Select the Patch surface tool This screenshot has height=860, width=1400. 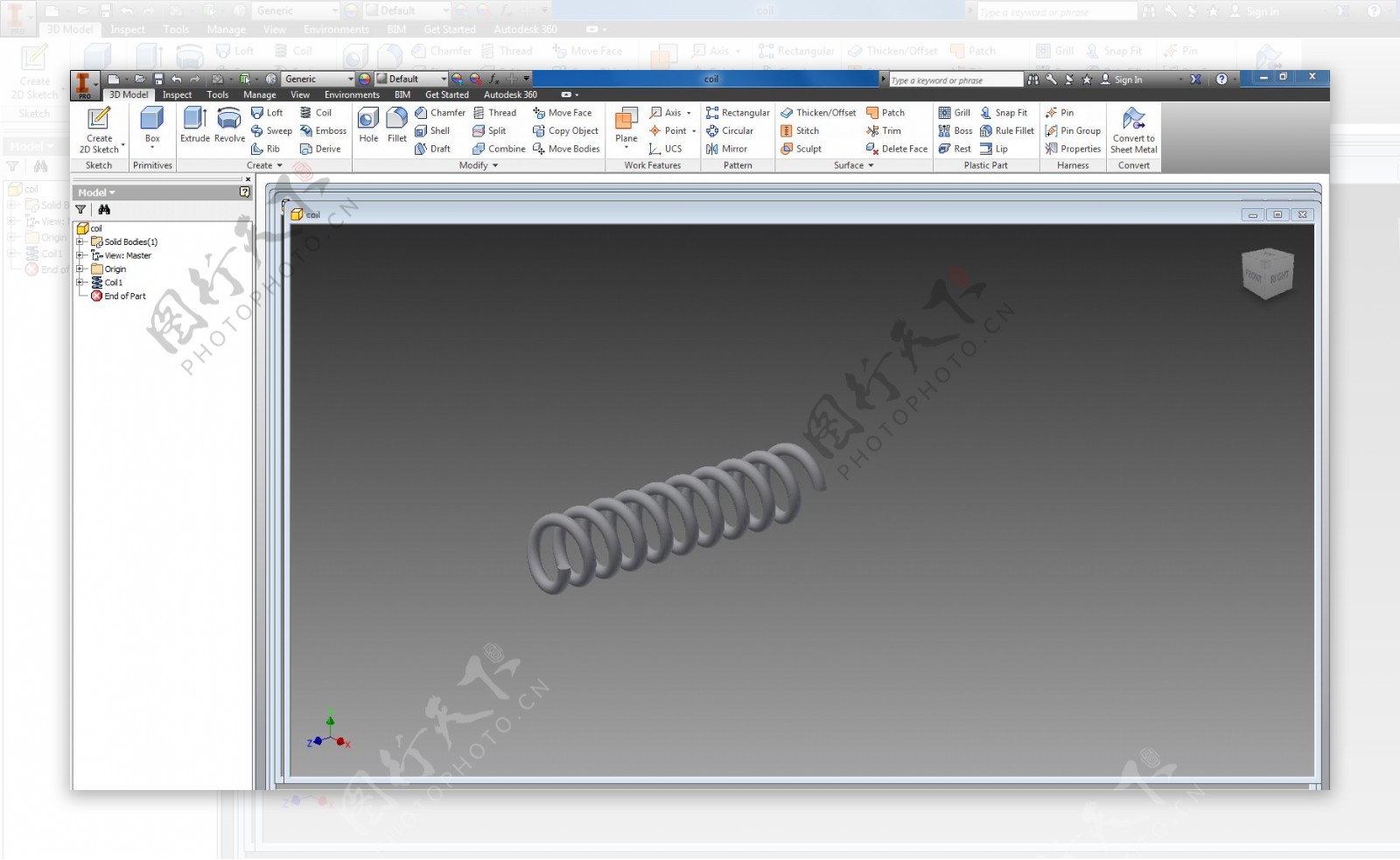click(x=885, y=113)
